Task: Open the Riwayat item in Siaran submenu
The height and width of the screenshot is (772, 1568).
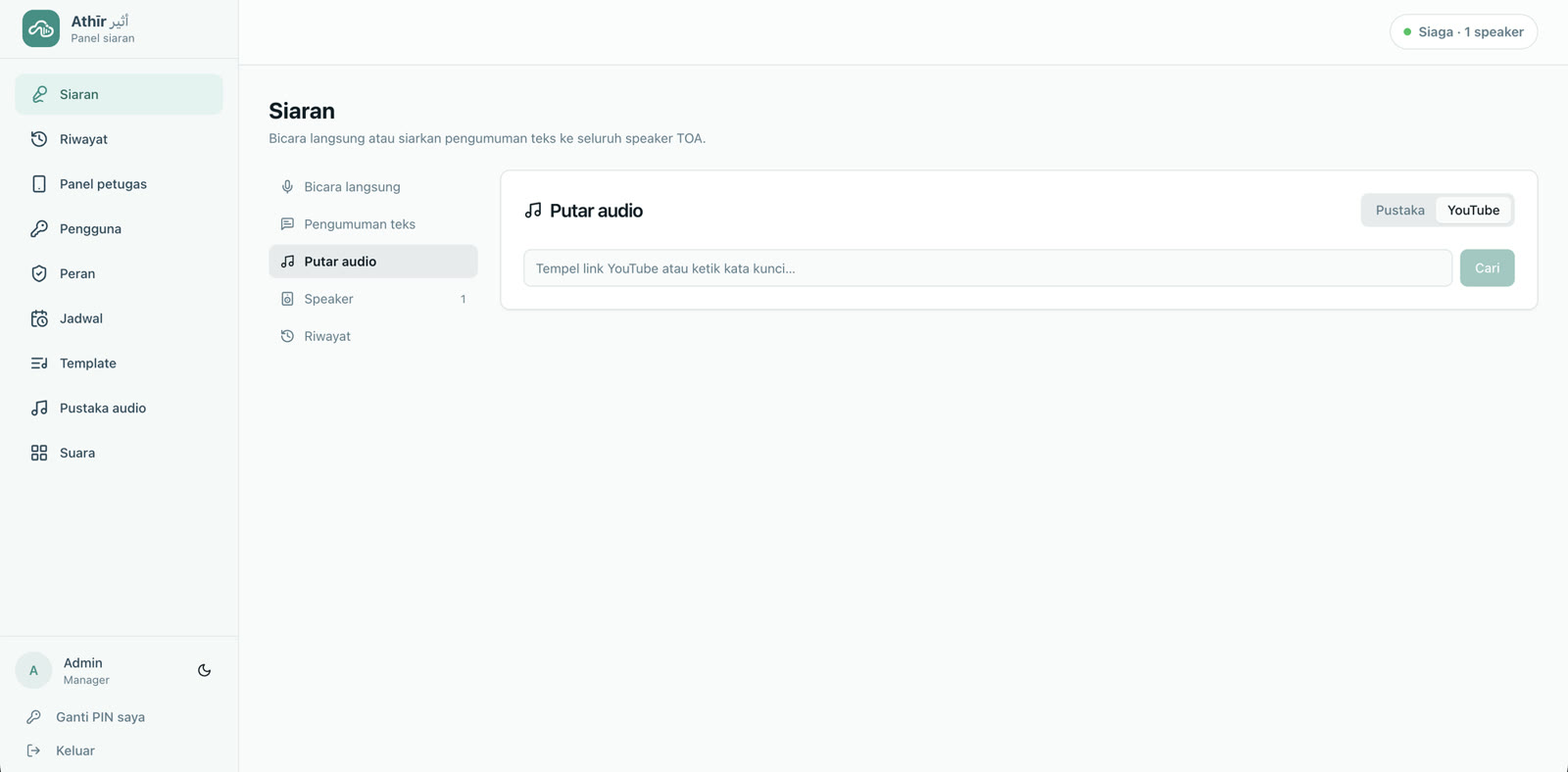Action: 372,336
